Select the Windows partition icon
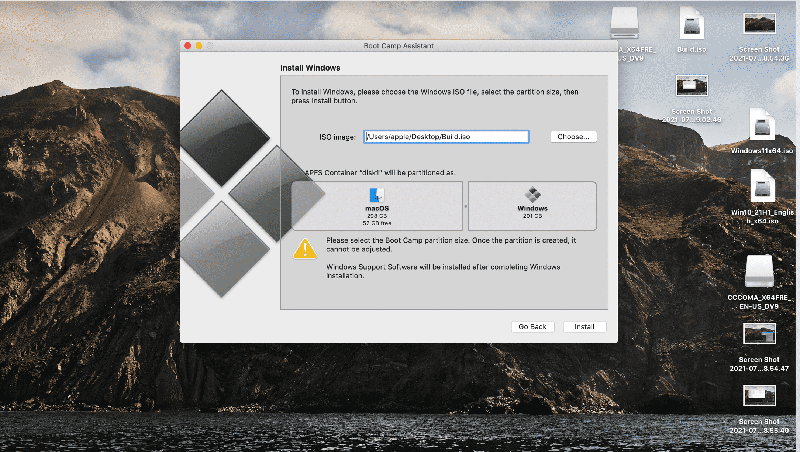The width and height of the screenshot is (800, 452). (x=532, y=195)
